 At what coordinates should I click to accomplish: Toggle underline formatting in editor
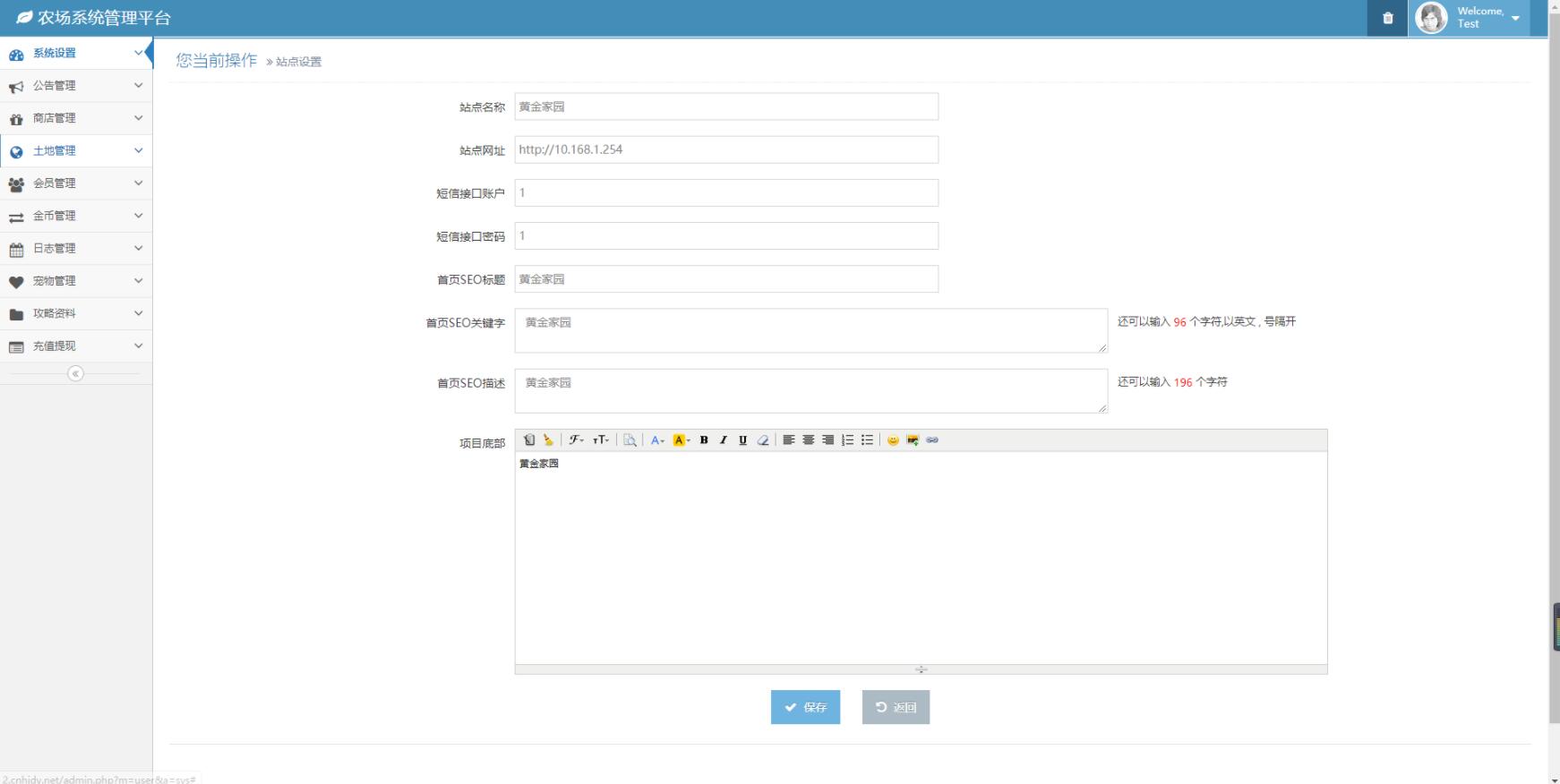click(743, 440)
